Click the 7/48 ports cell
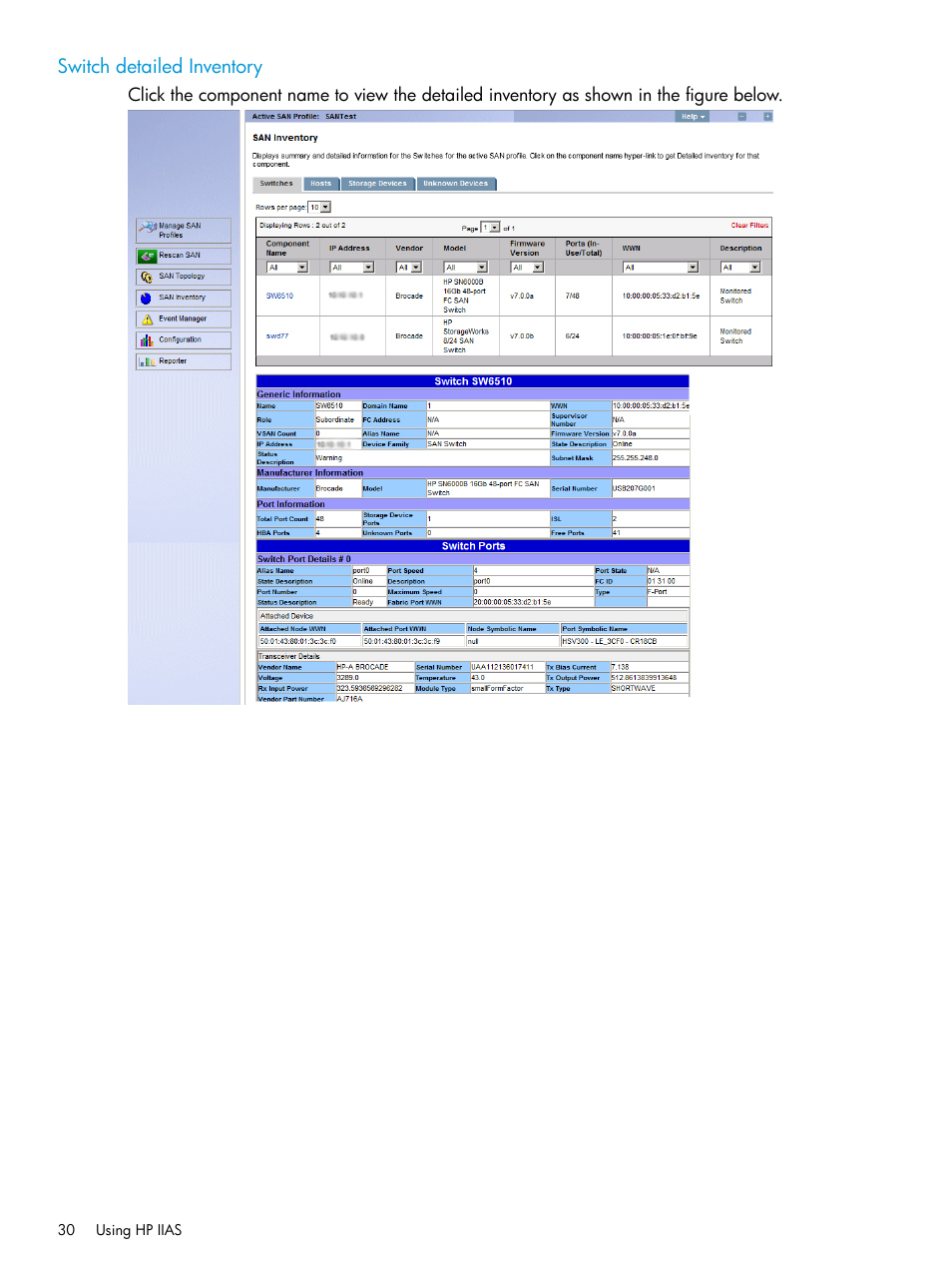952x1269 pixels. tap(573, 297)
